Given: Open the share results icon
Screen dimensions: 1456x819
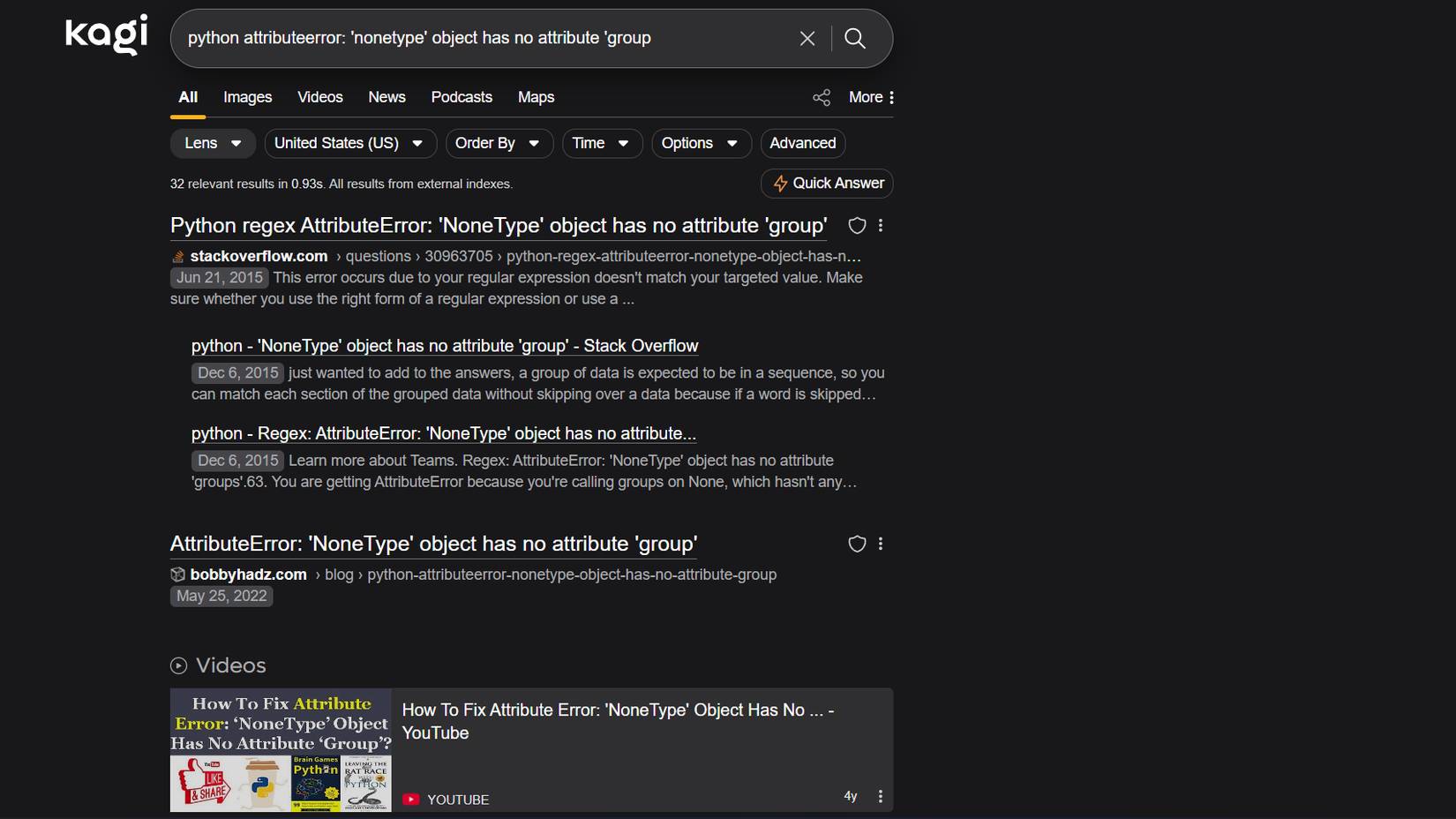Looking at the screenshot, I should click(x=822, y=97).
